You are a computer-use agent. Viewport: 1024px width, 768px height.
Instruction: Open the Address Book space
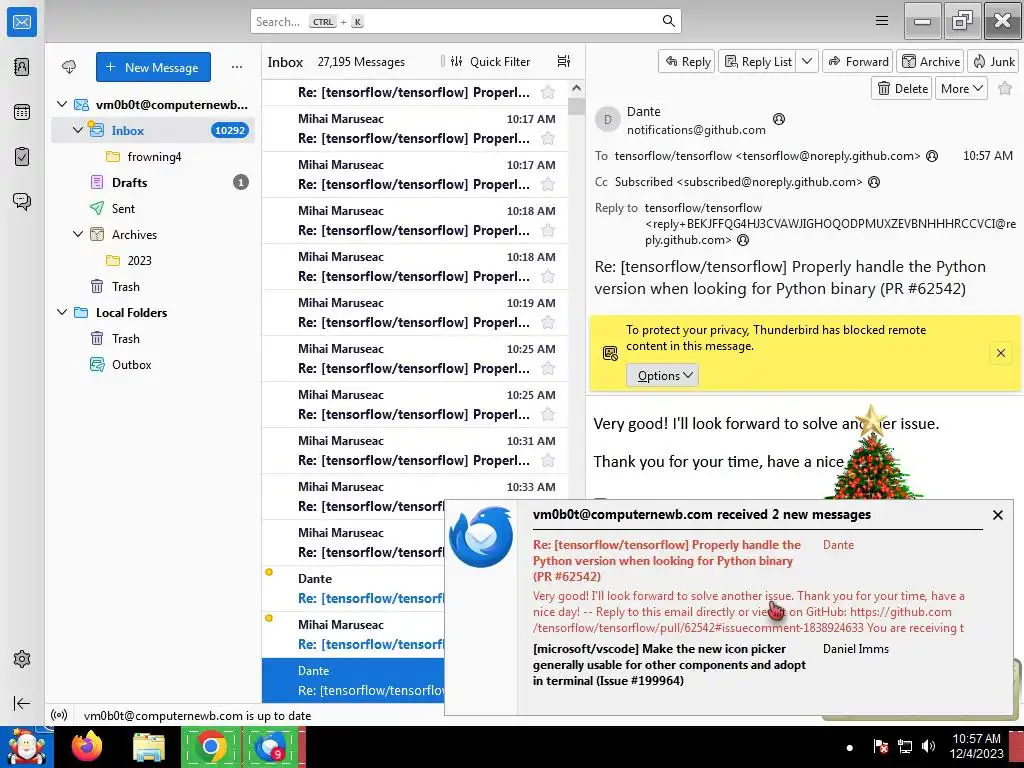[x=22, y=67]
